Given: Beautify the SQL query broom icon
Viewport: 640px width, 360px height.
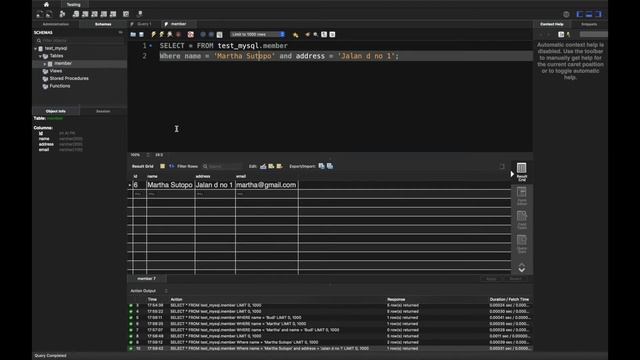Looking at the screenshot, I should tap(307, 35).
